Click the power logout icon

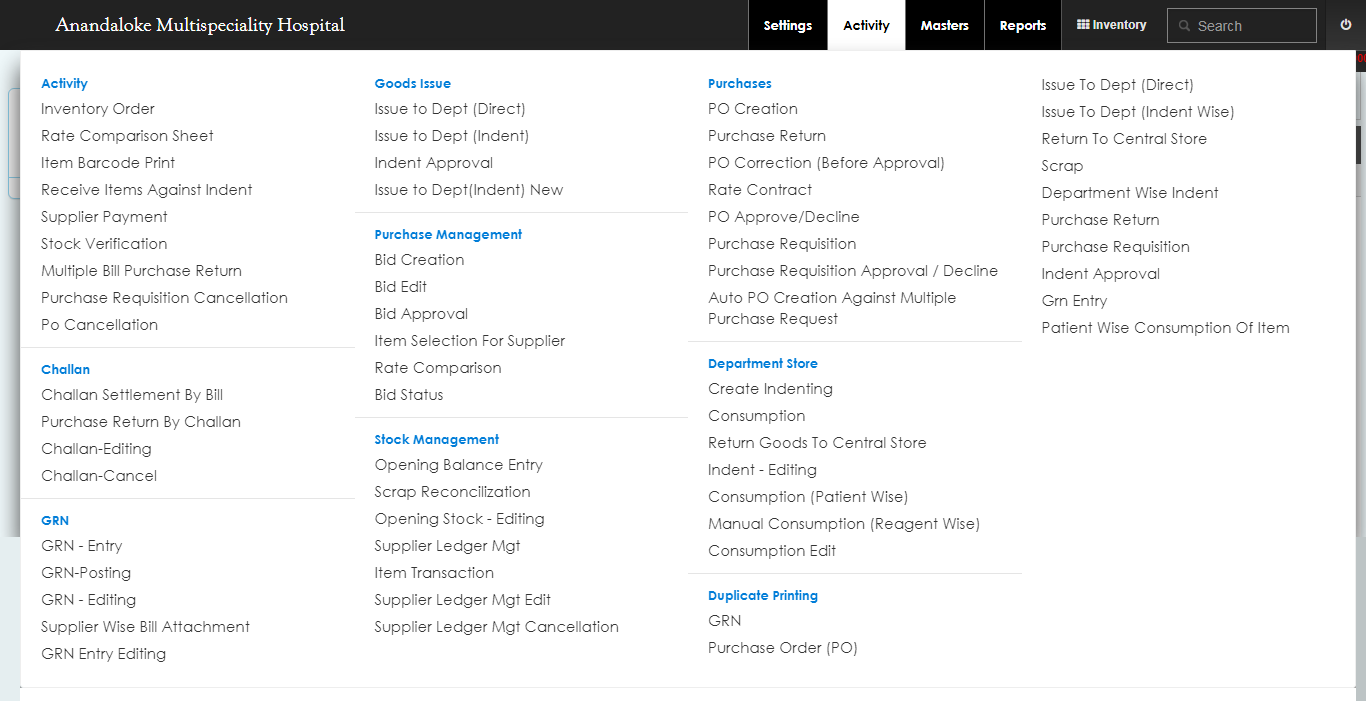click(x=1346, y=25)
